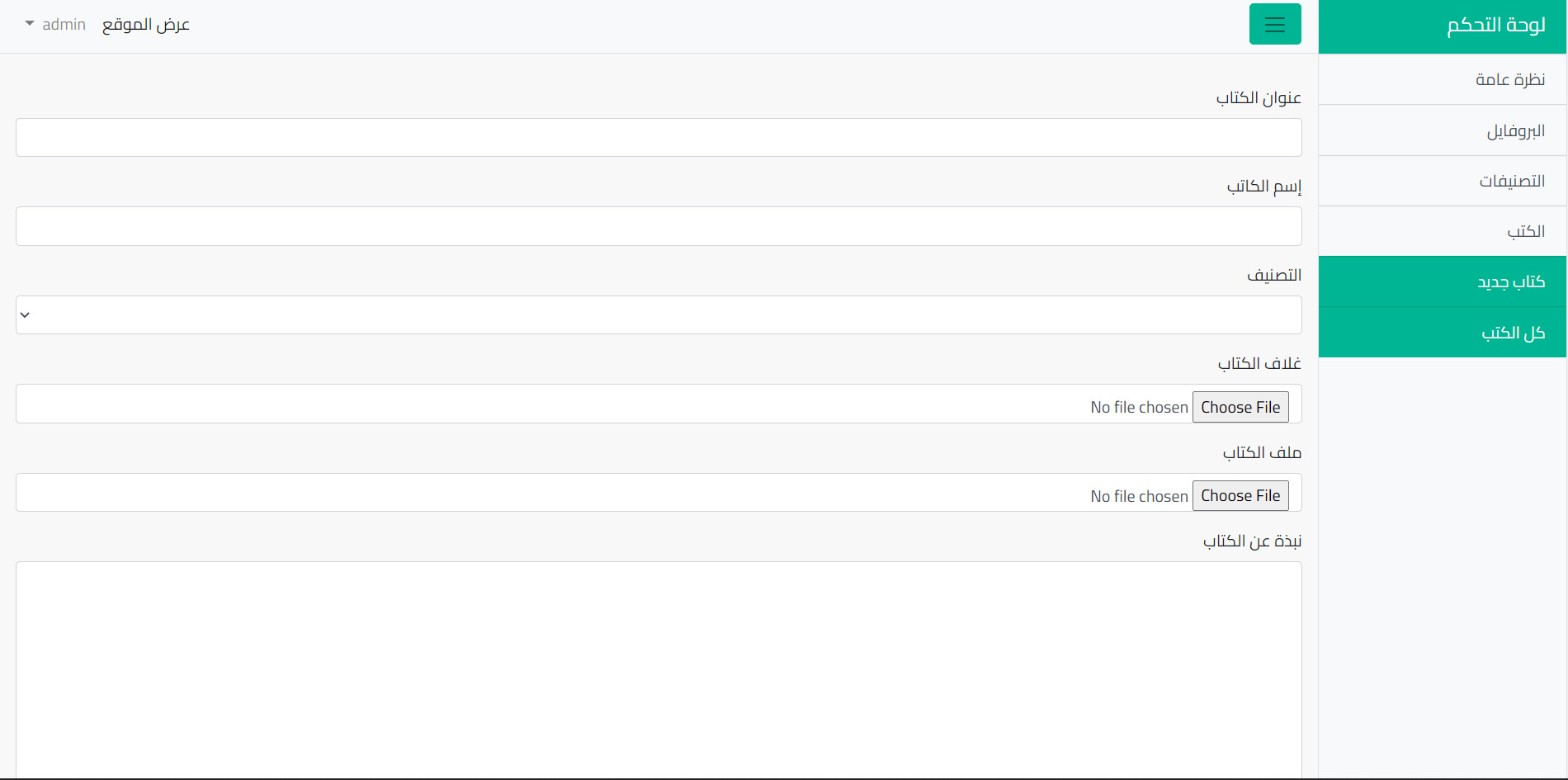This screenshot has width=1568, height=780.
Task: Navigate to التصنيفات in the sidebar
Action: click(x=1511, y=181)
